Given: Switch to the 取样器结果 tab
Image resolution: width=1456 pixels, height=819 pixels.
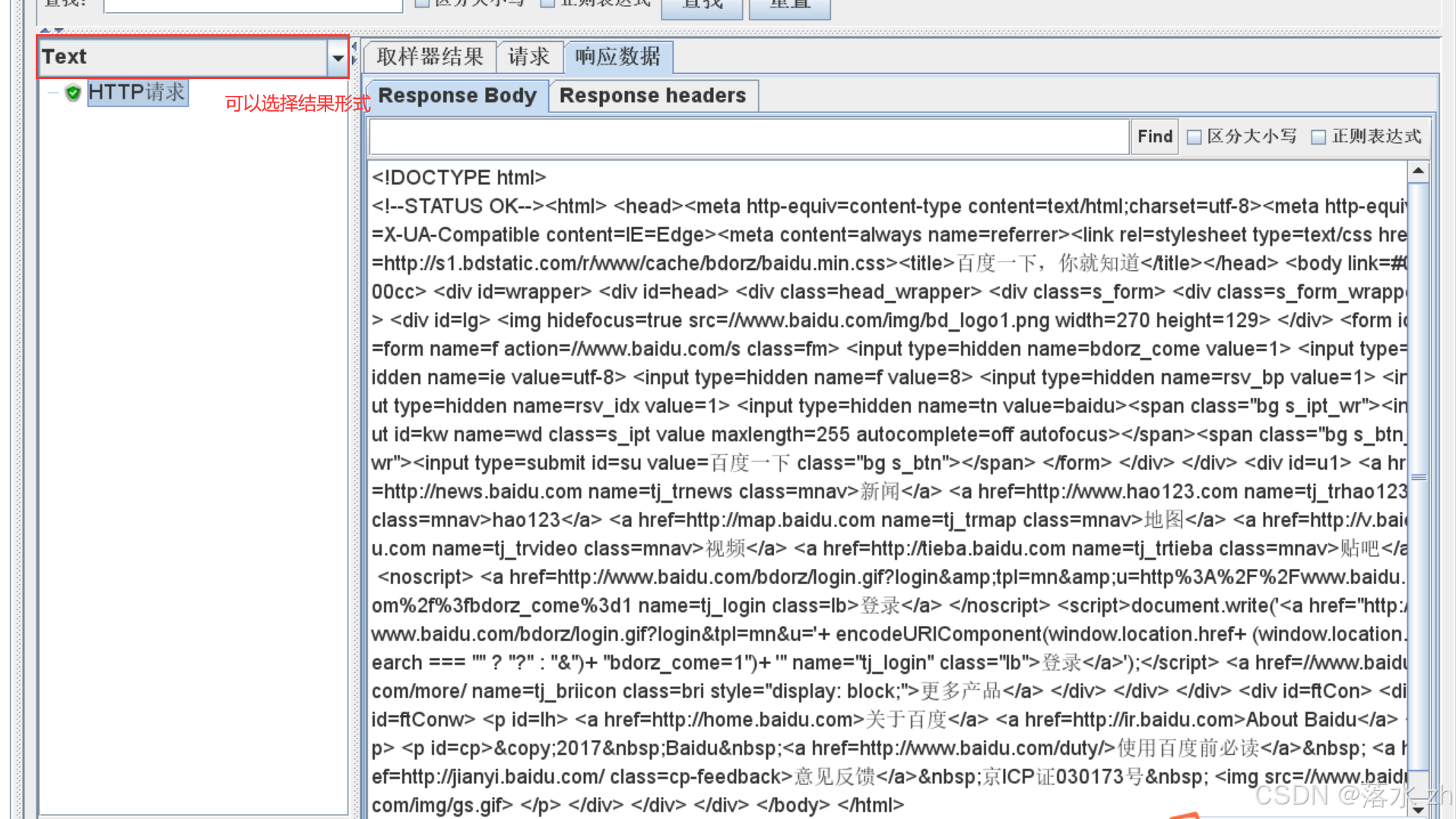Looking at the screenshot, I should pos(430,57).
